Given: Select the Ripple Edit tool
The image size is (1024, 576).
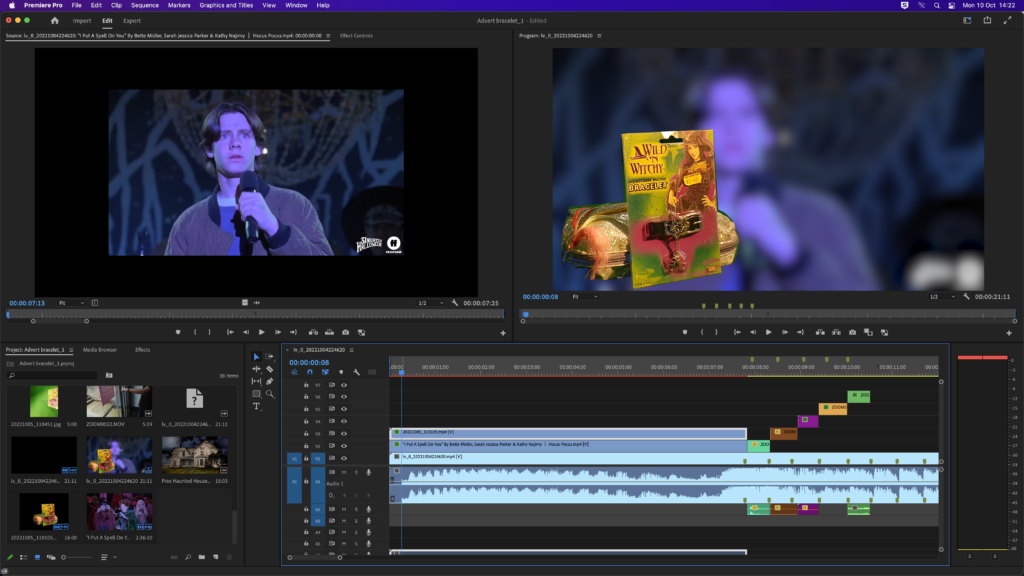Looking at the screenshot, I should 256,369.
